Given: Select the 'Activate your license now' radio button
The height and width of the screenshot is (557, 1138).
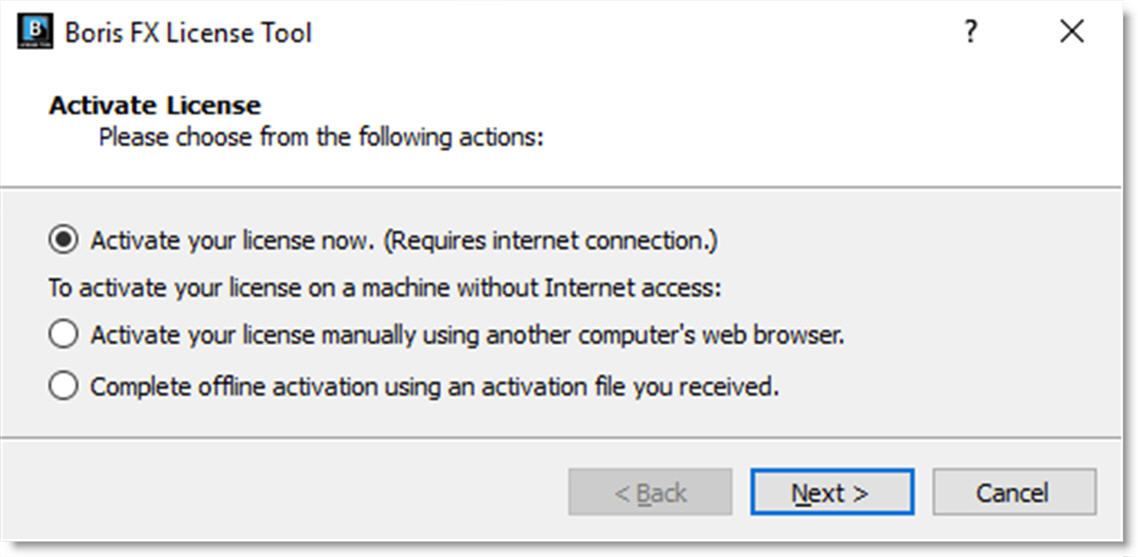Looking at the screenshot, I should (63, 240).
